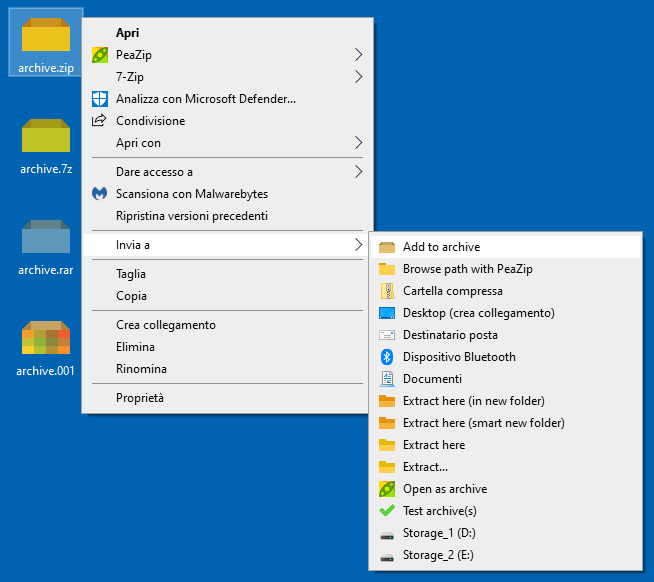The height and width of the screenshot is (582, 654).
Task: Choose Ripristina versioni precedenti
Action: coord(227,216)
